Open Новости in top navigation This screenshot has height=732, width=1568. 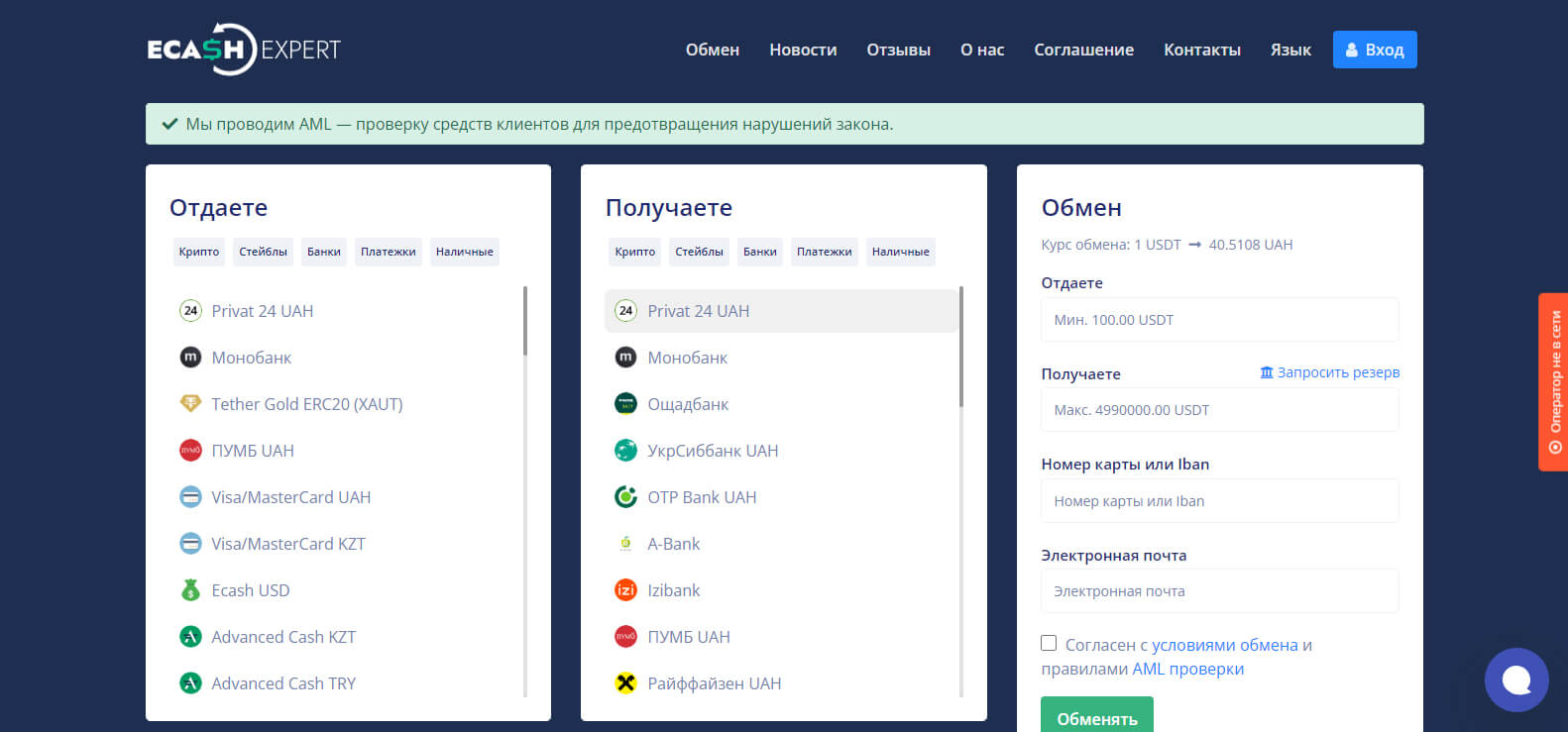(x=803, y=50)
